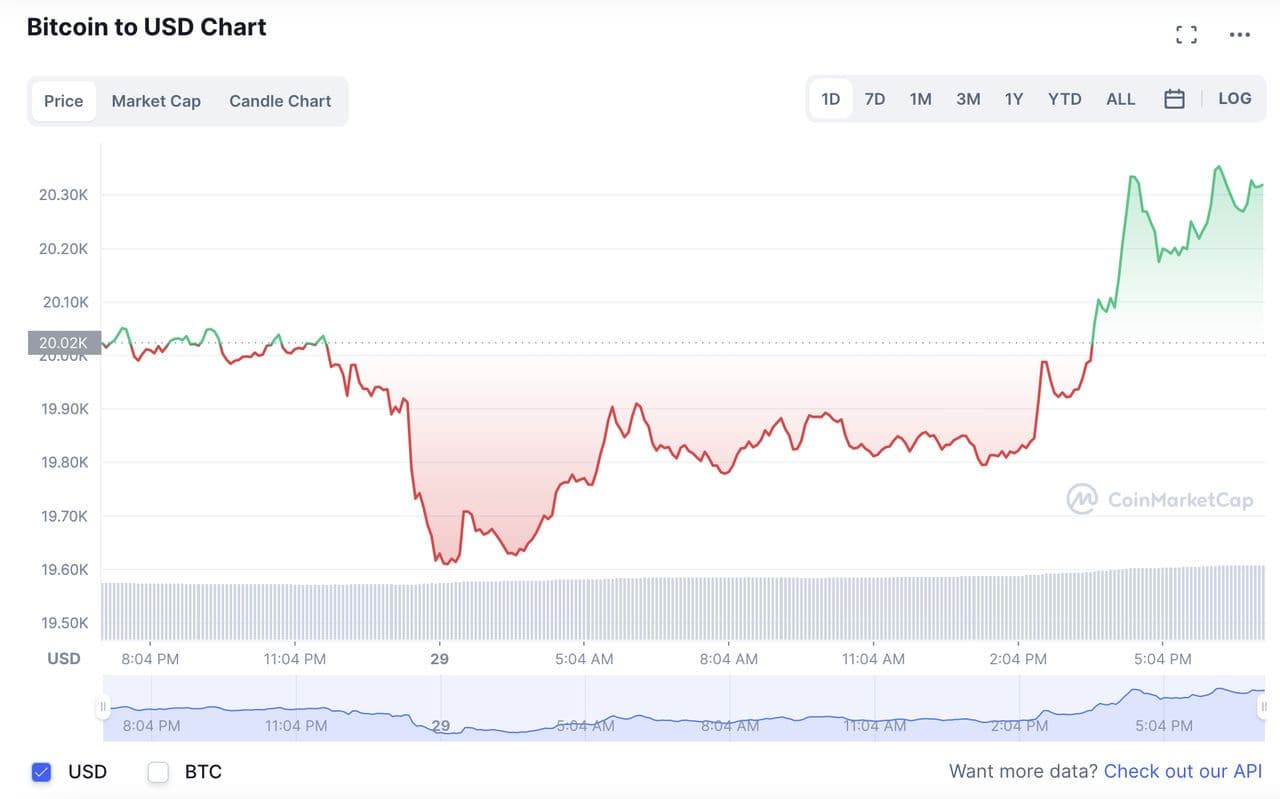This screenshot has height=799, width=1280.
Task: Toggle LOG scale on chart
Action: click(1234, 98)
